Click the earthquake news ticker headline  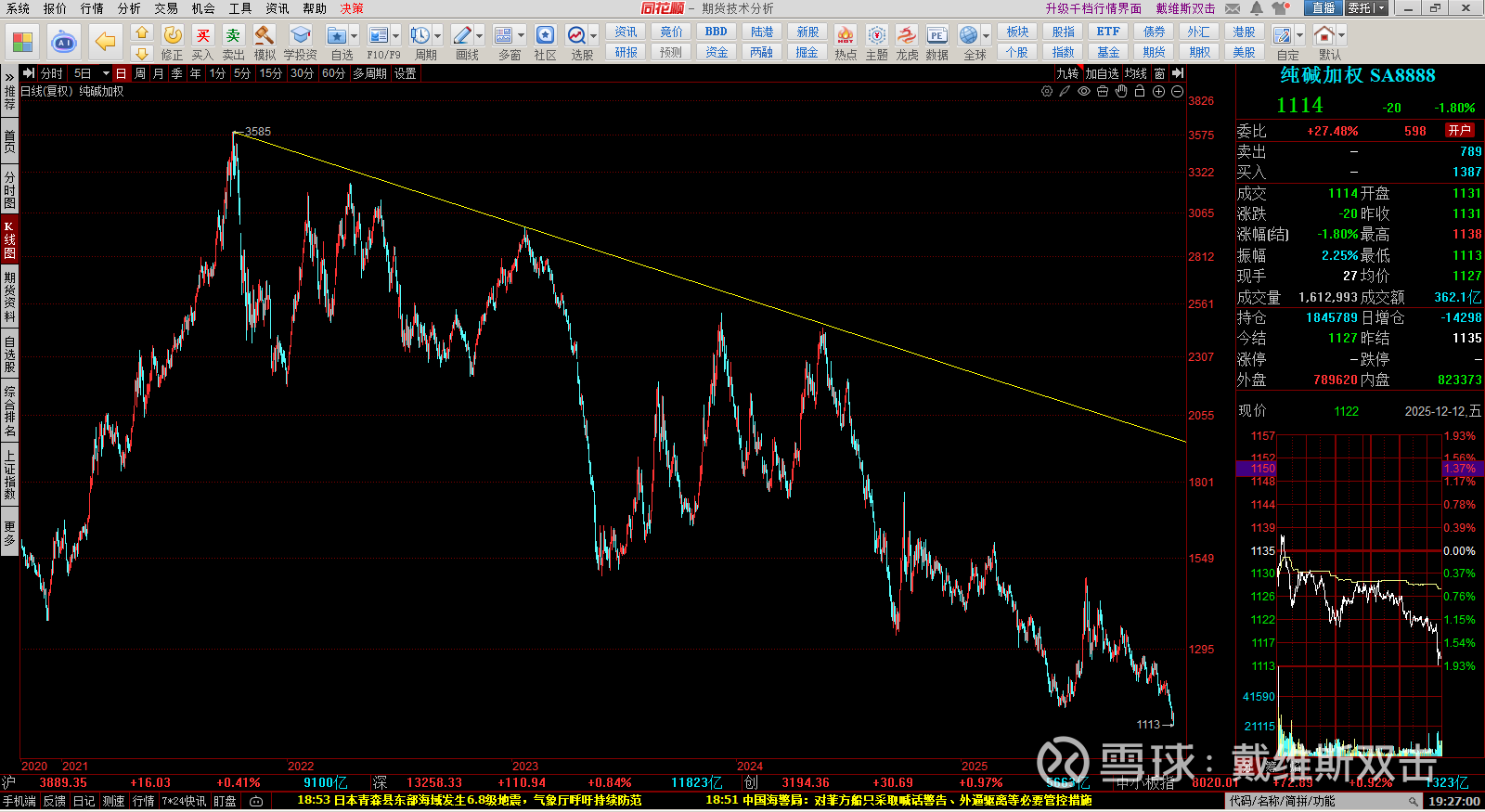tap(469, 800)
